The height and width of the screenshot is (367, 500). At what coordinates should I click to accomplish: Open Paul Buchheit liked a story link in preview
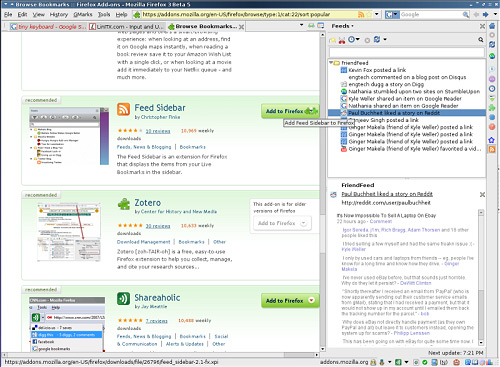(x=387, y=194)
